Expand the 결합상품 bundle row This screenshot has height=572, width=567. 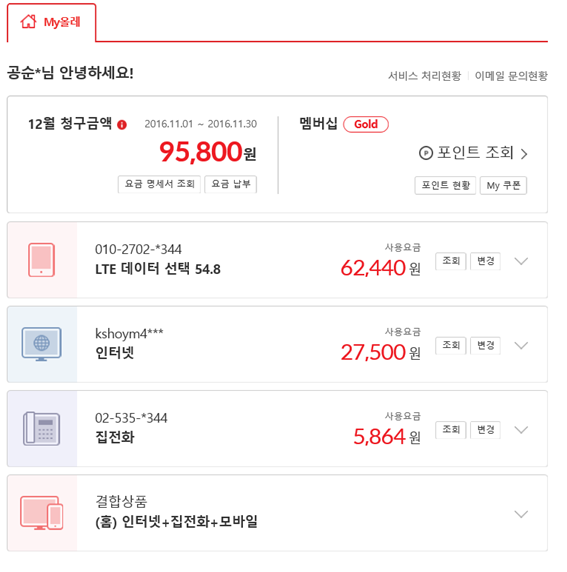521,514
